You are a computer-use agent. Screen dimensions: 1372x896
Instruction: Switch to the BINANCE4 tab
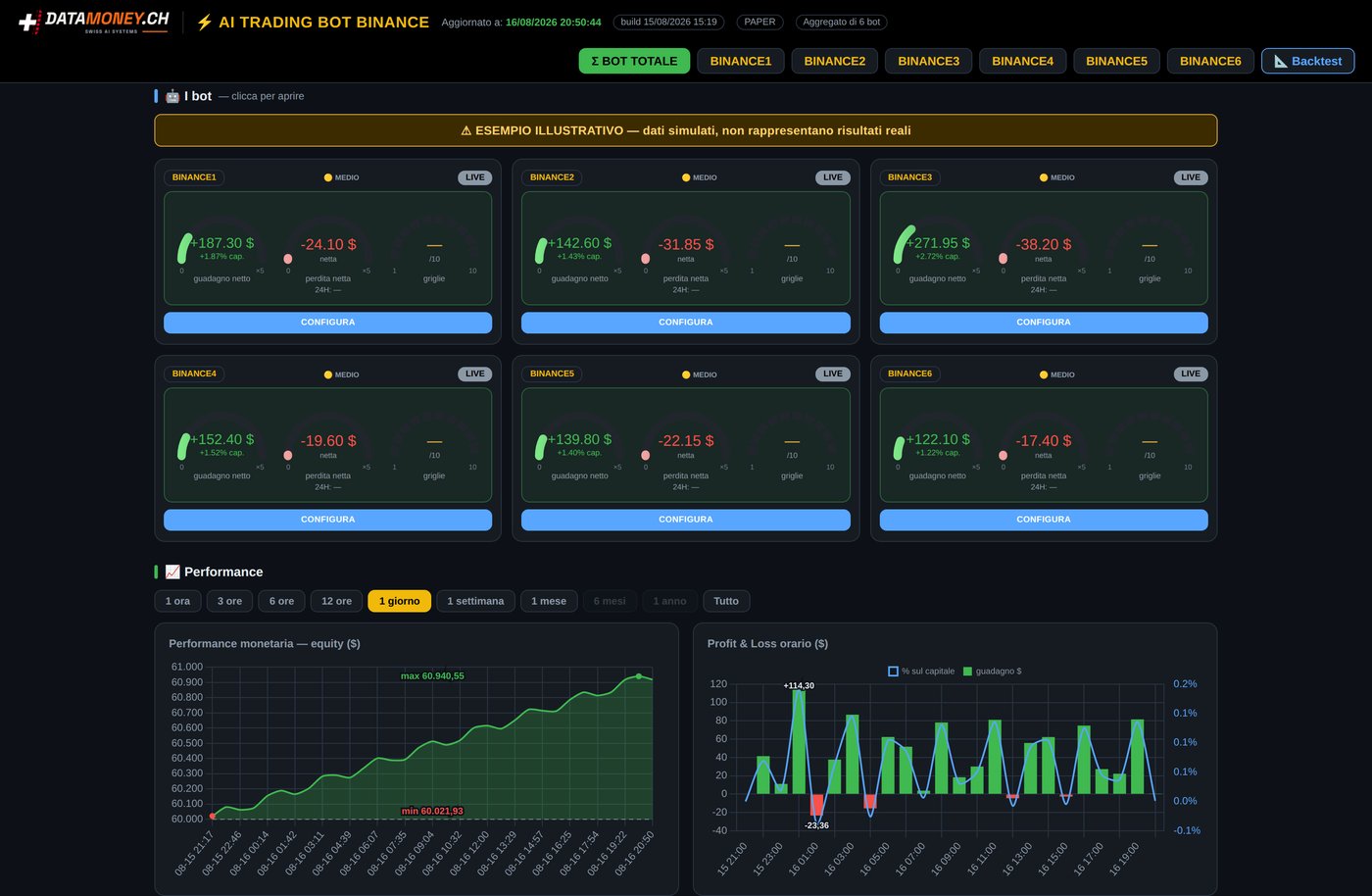pyautogui.click(x=1023, y=61)
